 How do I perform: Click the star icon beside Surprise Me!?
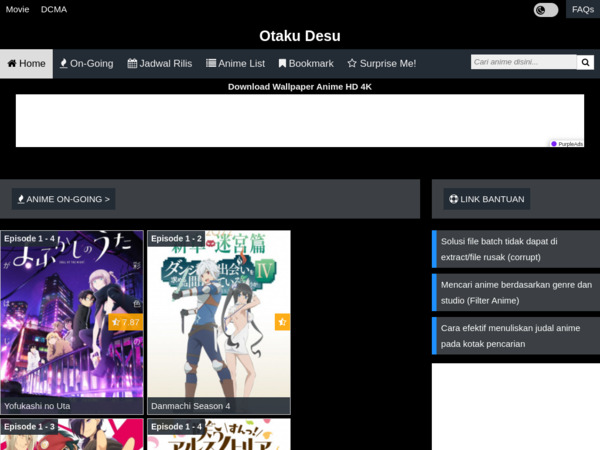tap(352, 63)
